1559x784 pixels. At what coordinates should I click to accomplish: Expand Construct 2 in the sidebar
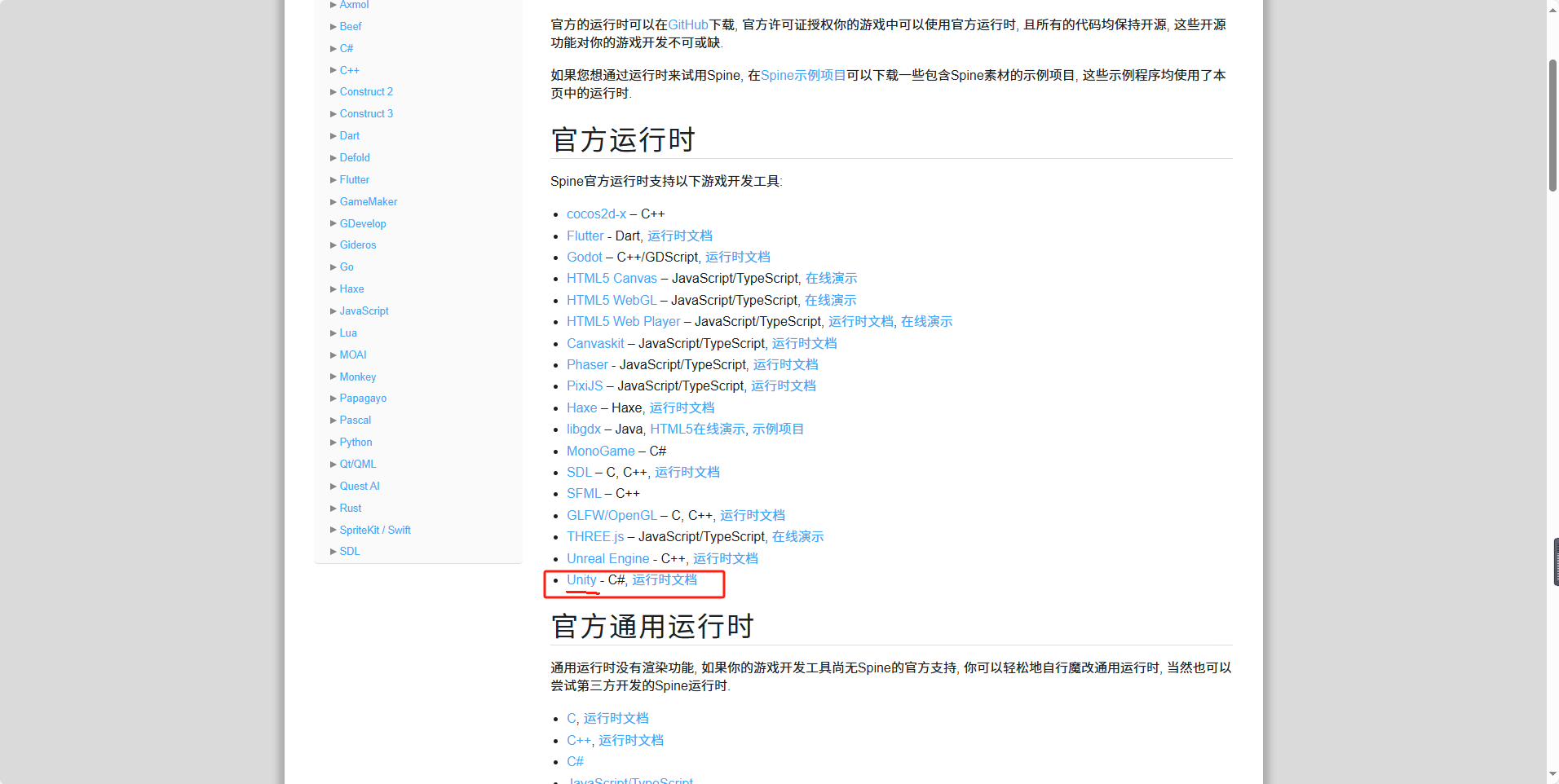pyautogui.click(x=366, y=91)
